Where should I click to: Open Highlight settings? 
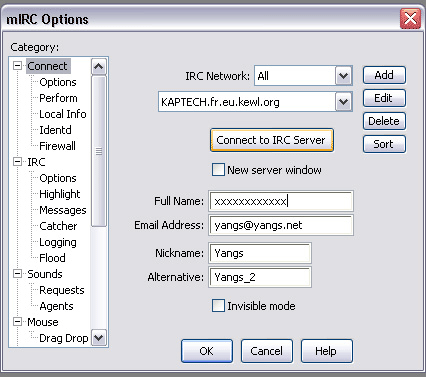[x=60, y=194]
